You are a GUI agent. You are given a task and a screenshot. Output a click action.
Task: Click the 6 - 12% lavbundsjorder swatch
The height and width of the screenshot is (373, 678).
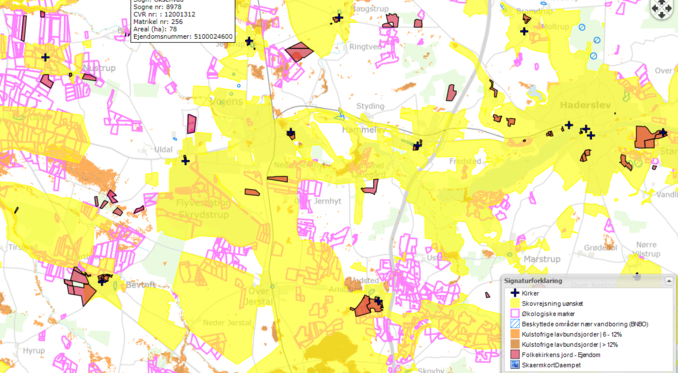coord(515,334)
